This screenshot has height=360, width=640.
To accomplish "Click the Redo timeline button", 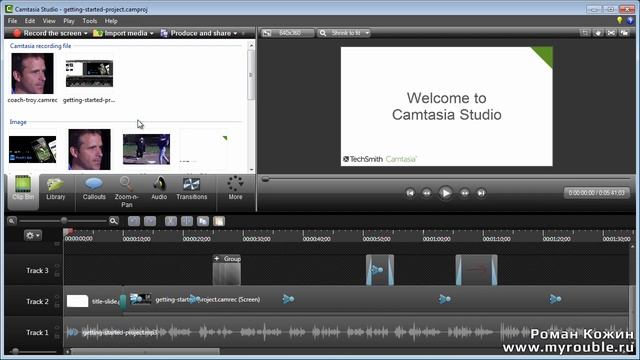I will point(150,221).
